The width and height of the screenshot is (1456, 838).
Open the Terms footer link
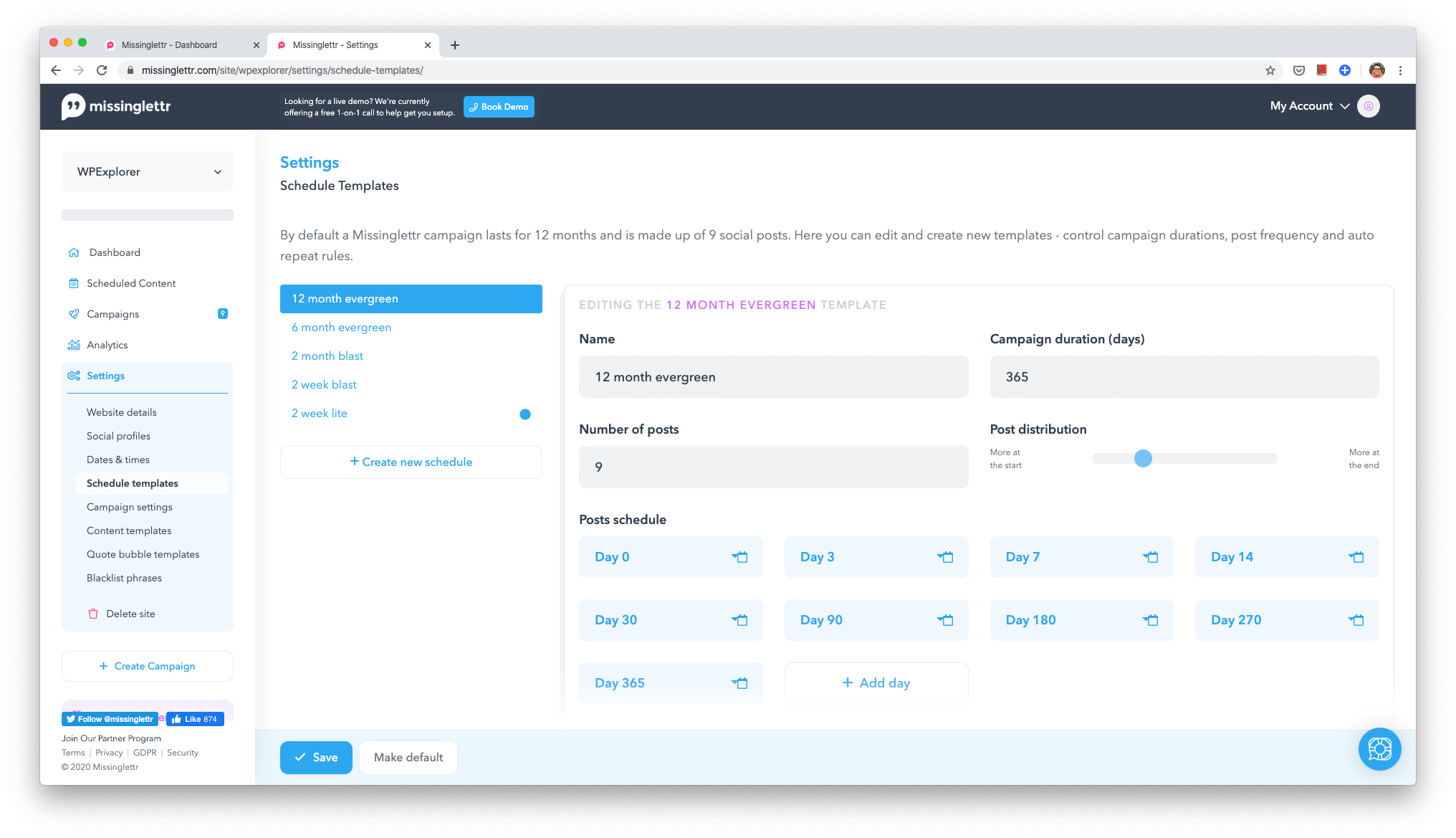[x=73, y=753]
